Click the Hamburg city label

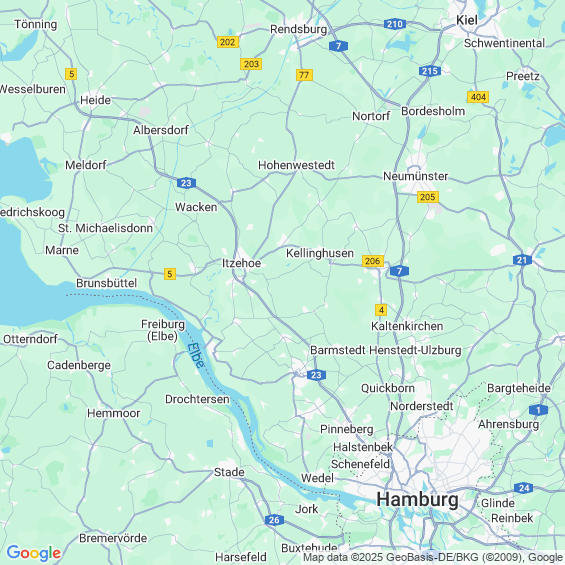pyautogui.click(x=417, y=500)
